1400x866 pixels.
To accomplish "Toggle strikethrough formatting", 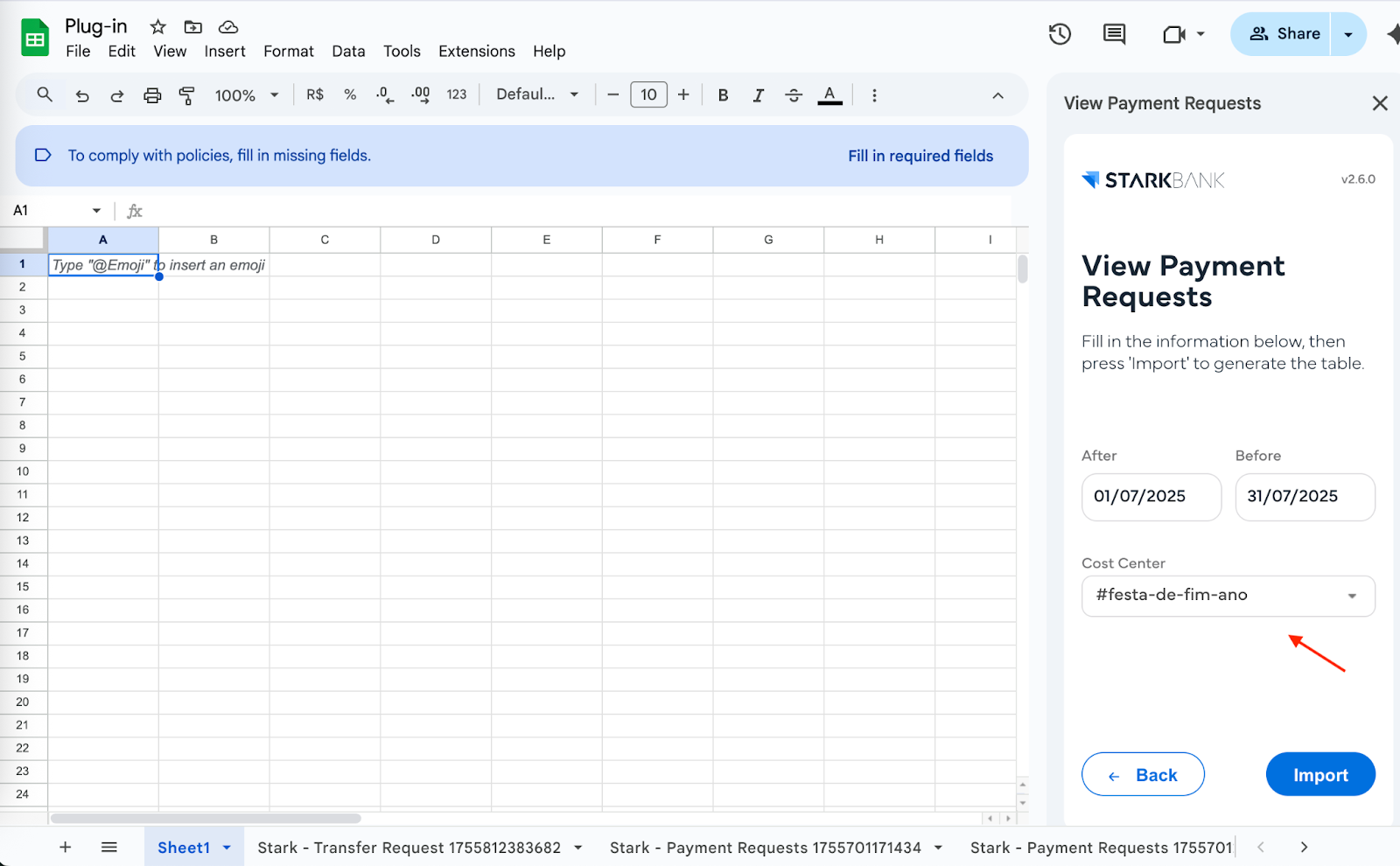I will tap(794, 95).
